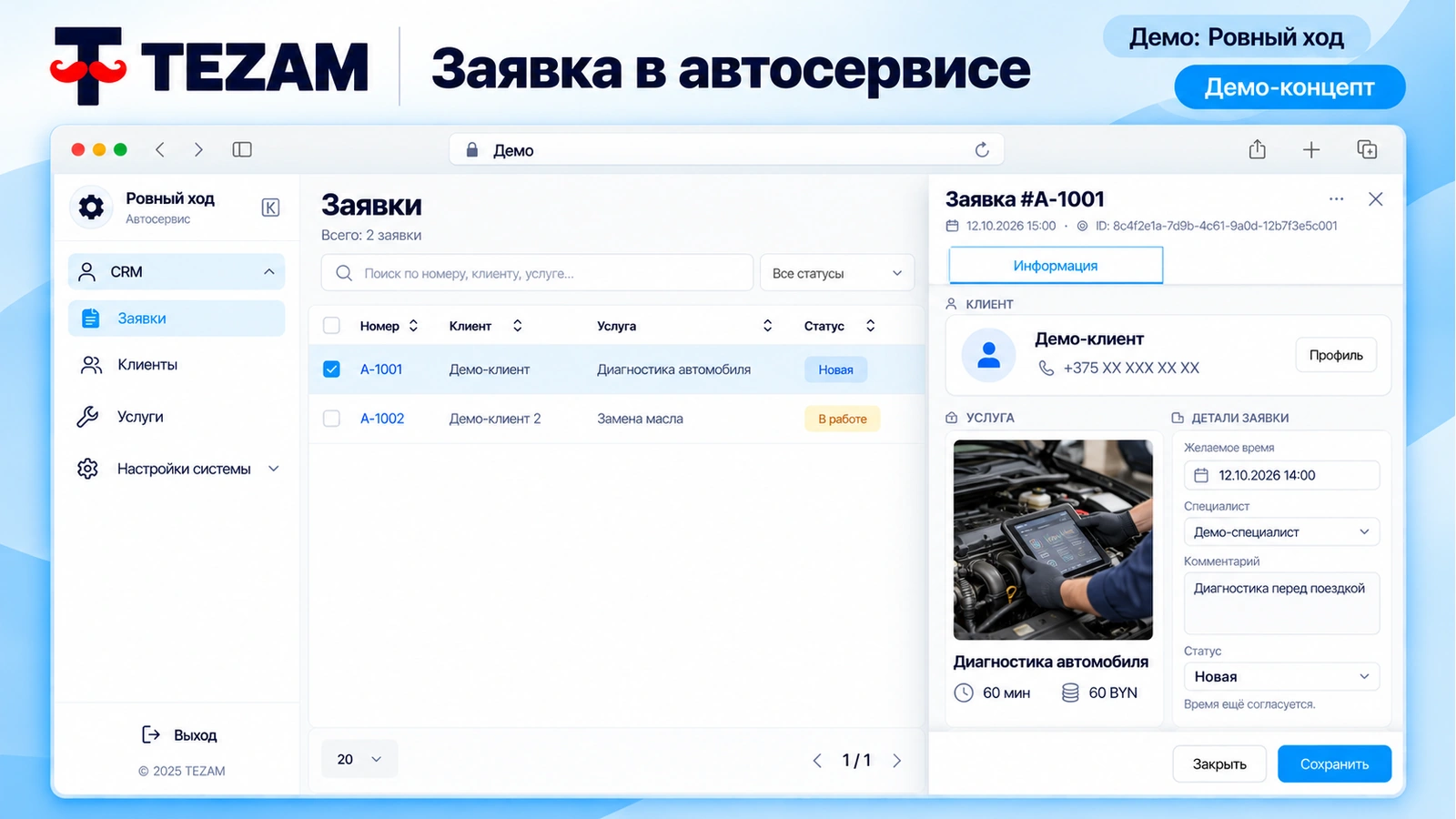Collapse the sidebar with the K icon
The height and width of the screenshot is (819, 1456).
pyautogui.click(x=270, y=207)
